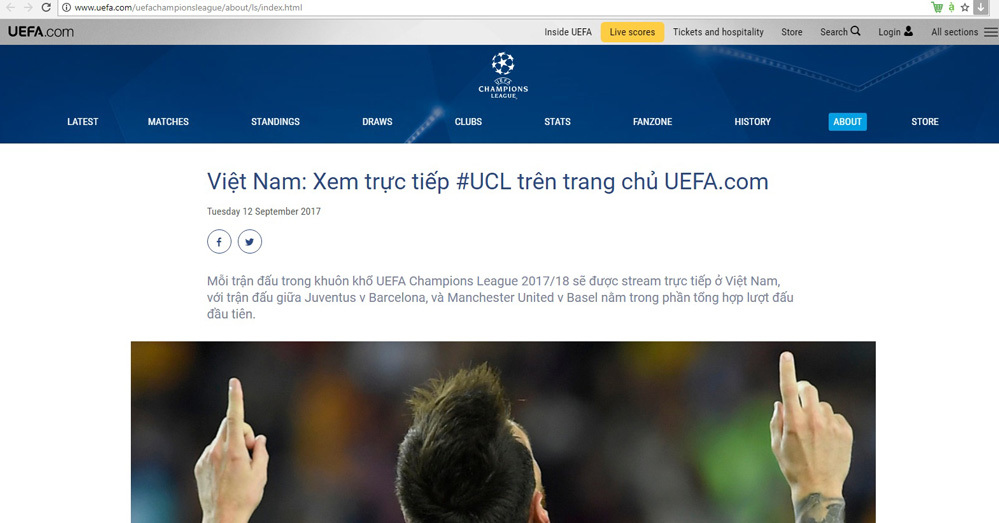The width and height of the screenshot is (999, 523).
Task: Click the download arrow icon
Action: pos(981,7)
